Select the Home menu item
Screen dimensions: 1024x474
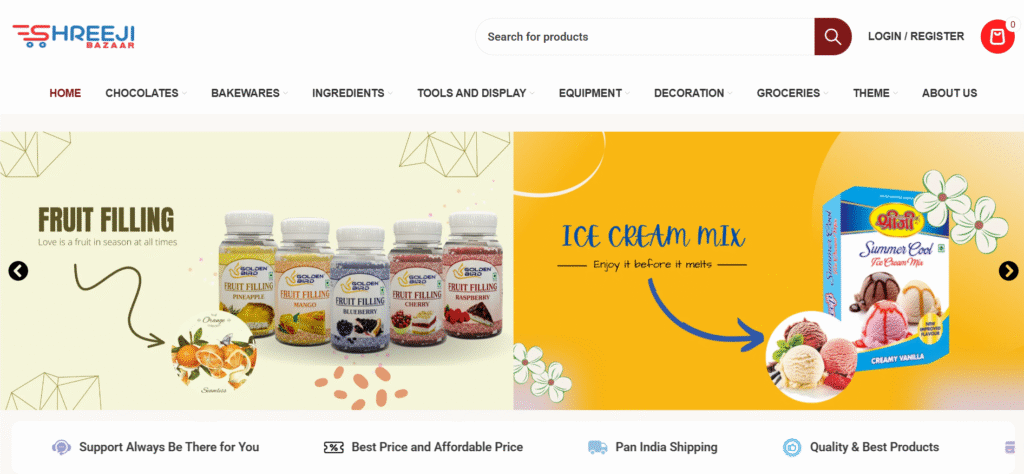[x=65, y=93]
